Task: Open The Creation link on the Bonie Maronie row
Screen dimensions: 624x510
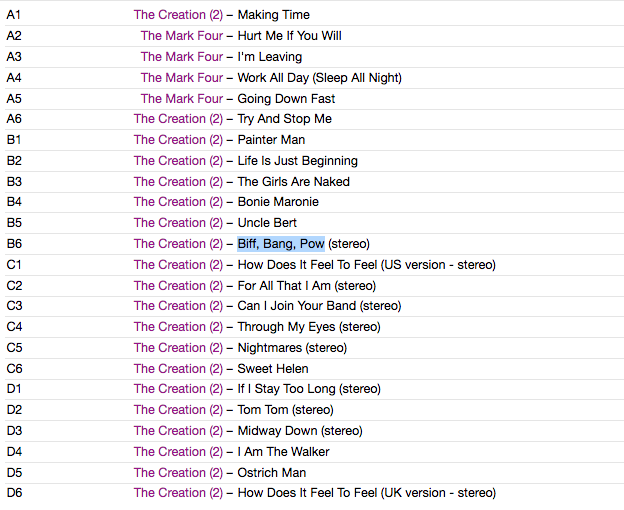Action: (170, 202)
